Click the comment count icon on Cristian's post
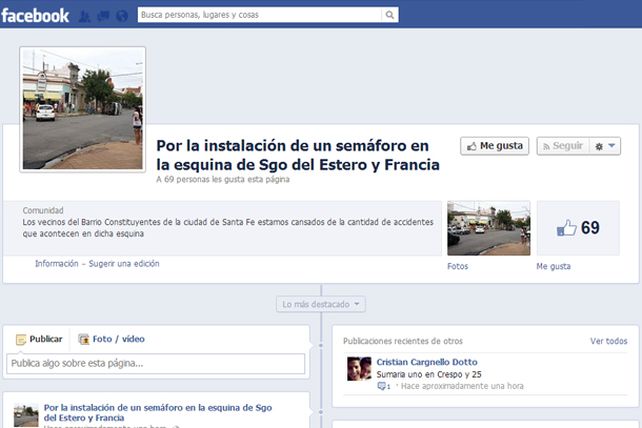This screenshot has height=428, width=642. coord(384,386)
